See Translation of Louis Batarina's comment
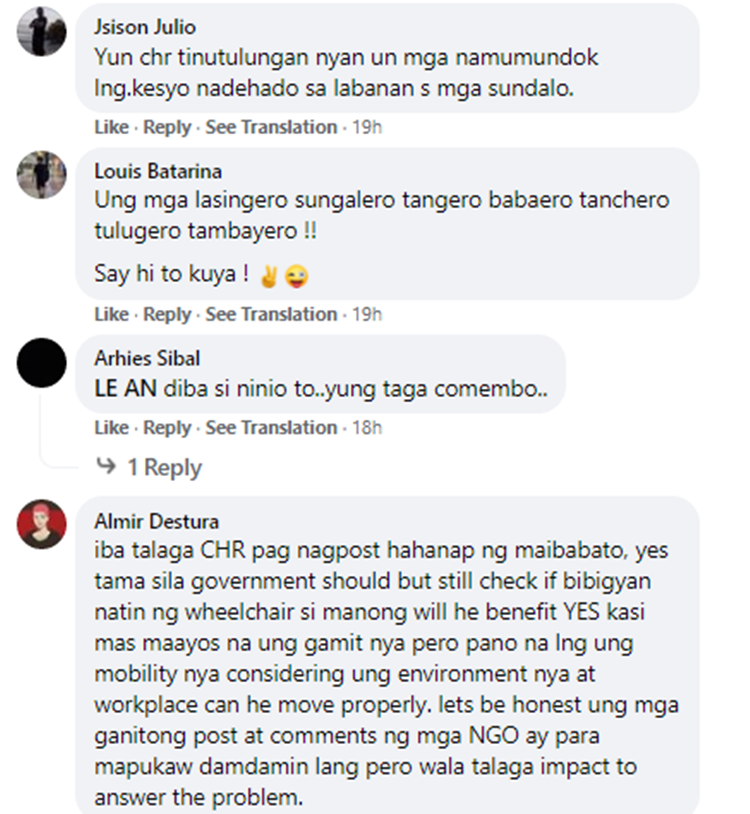This screenshot has width=750, height=814. (x=271, y=315)
